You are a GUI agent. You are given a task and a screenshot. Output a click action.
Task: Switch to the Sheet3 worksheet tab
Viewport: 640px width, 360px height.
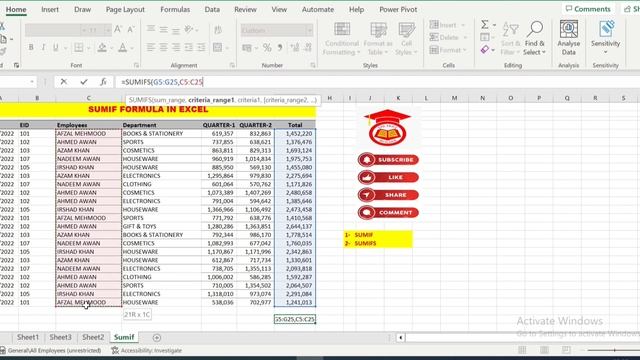[x=60, y=337]
